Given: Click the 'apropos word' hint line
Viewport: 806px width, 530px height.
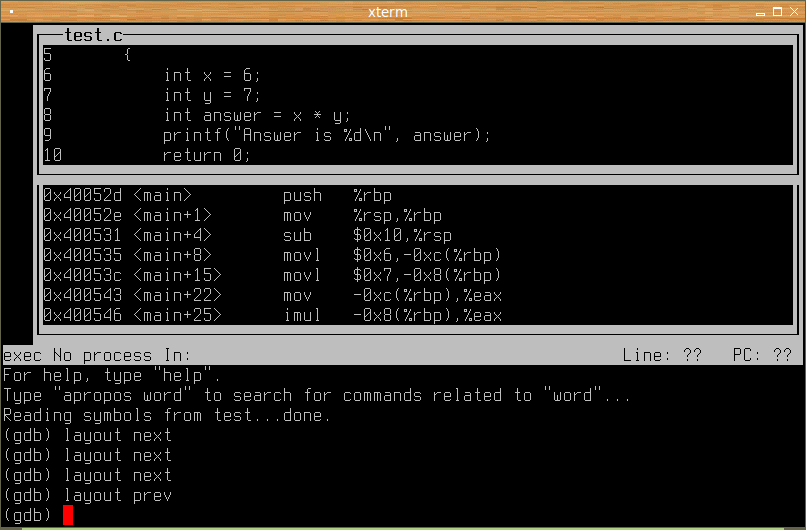Looking at the screenshot, I should [317, 395].
